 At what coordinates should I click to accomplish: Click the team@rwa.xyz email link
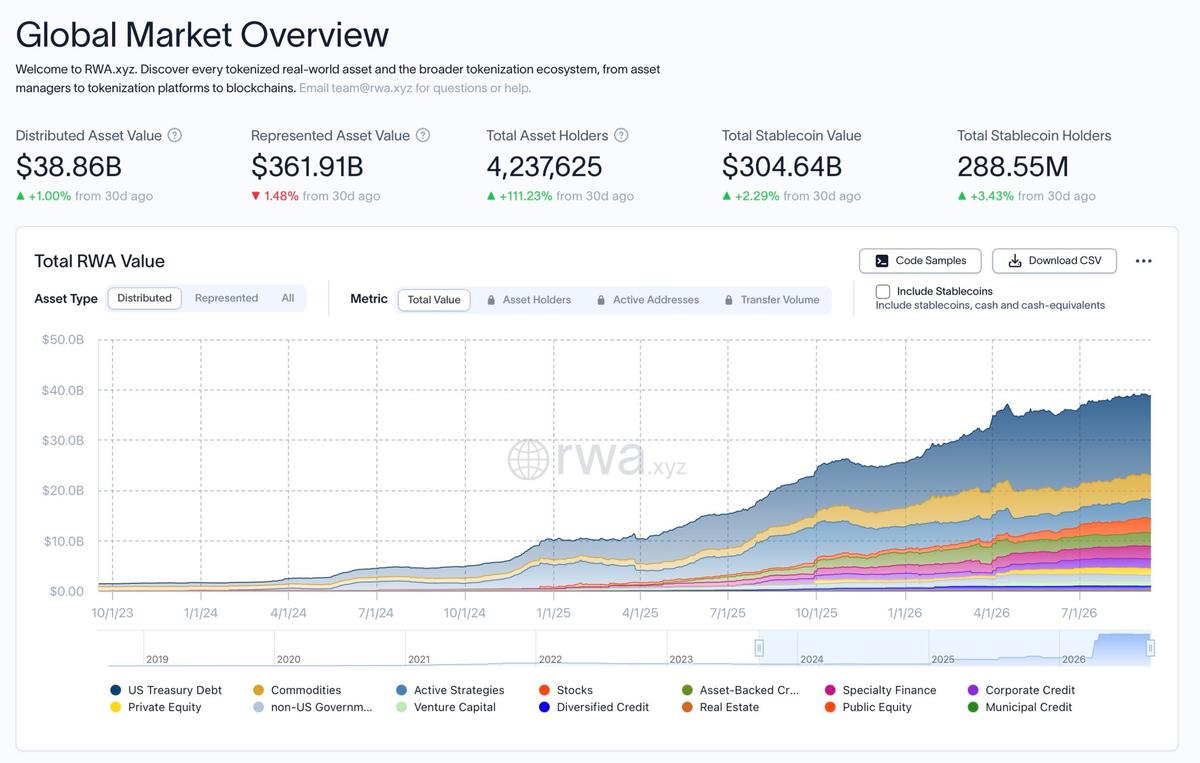click(x=355, y=88)
